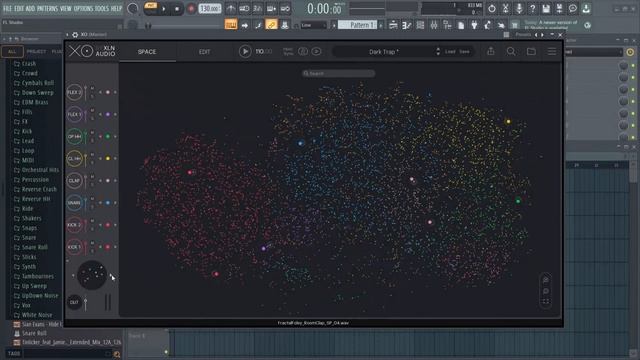Open the XO folder browser icon
Image resolution: width=640 pixels, height=360 pixels.
click(531, 51)
